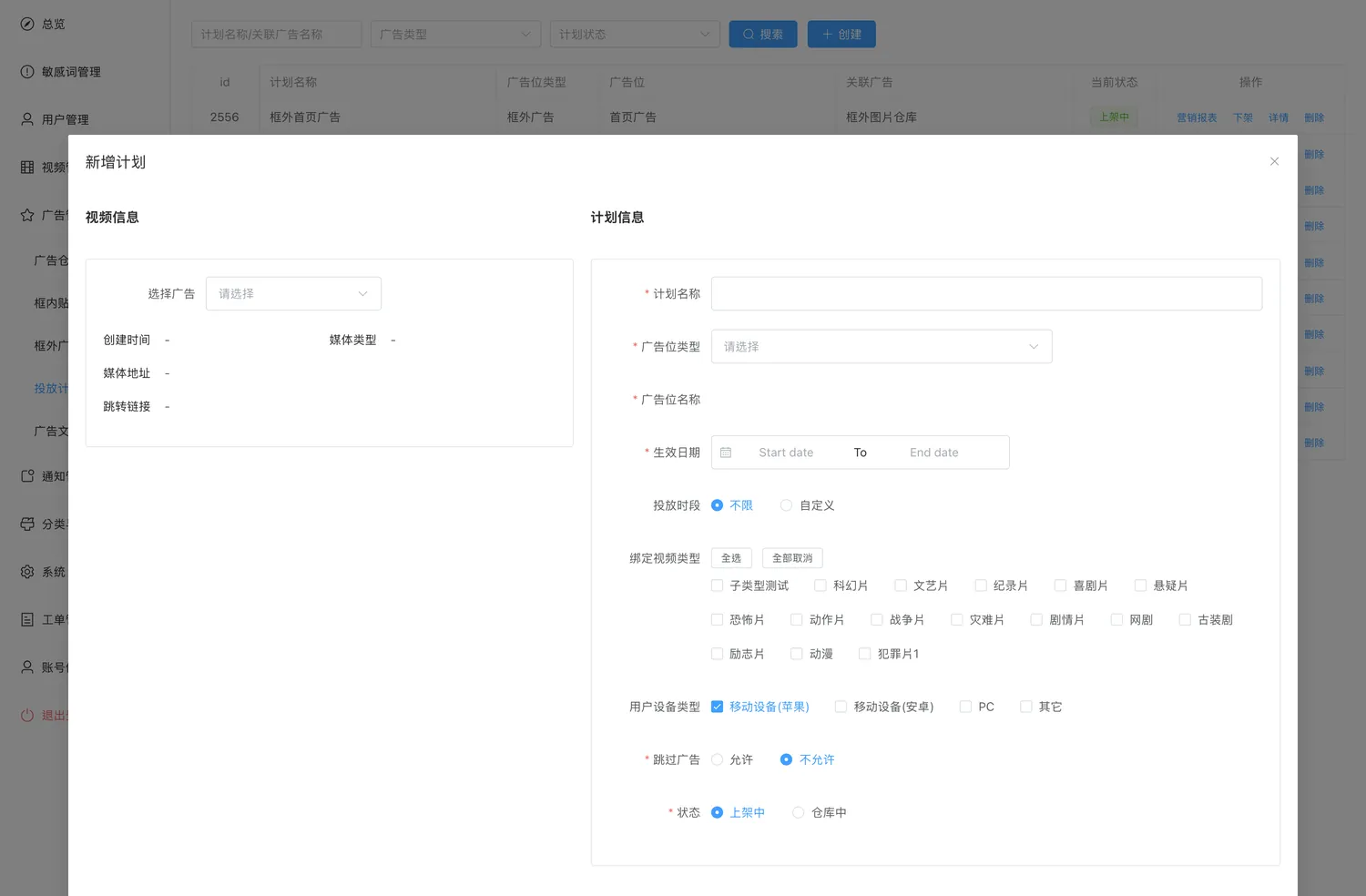Click 营销报表 link in row 2556

pyautogui.click(x=1197, y=117)
